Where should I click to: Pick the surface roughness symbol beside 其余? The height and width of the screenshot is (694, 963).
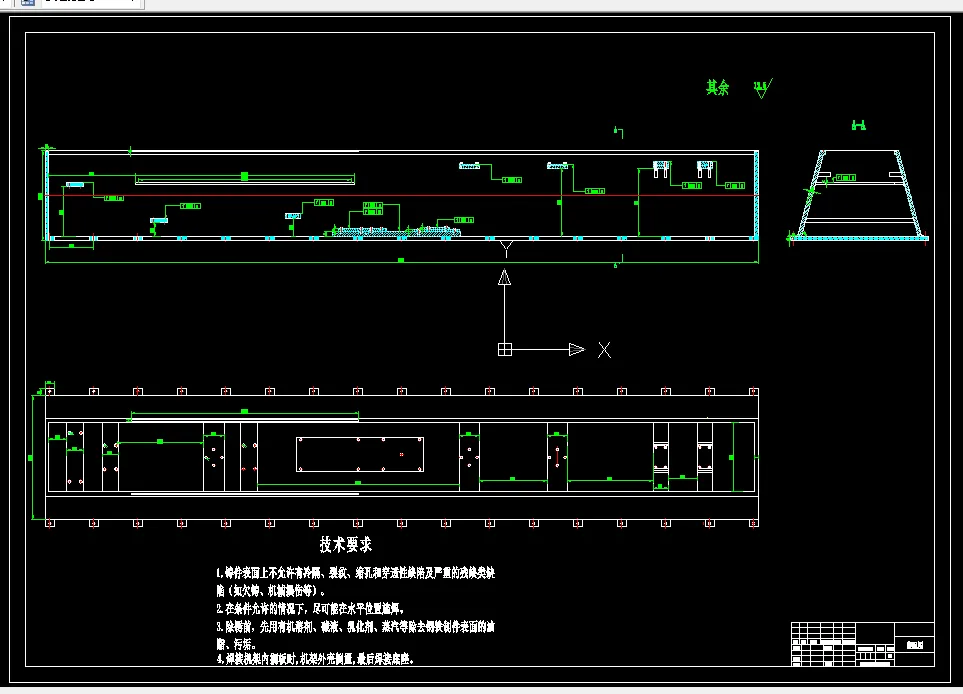762,88
